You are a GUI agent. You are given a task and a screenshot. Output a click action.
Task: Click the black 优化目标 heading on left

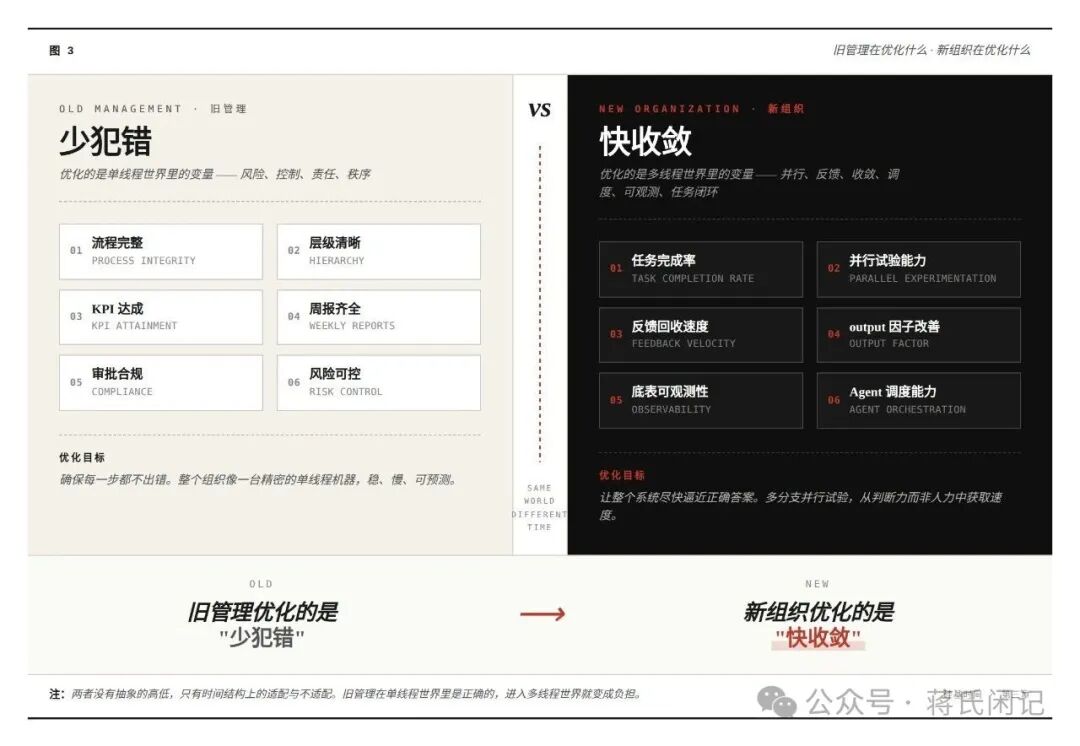[x=82, y=457]
